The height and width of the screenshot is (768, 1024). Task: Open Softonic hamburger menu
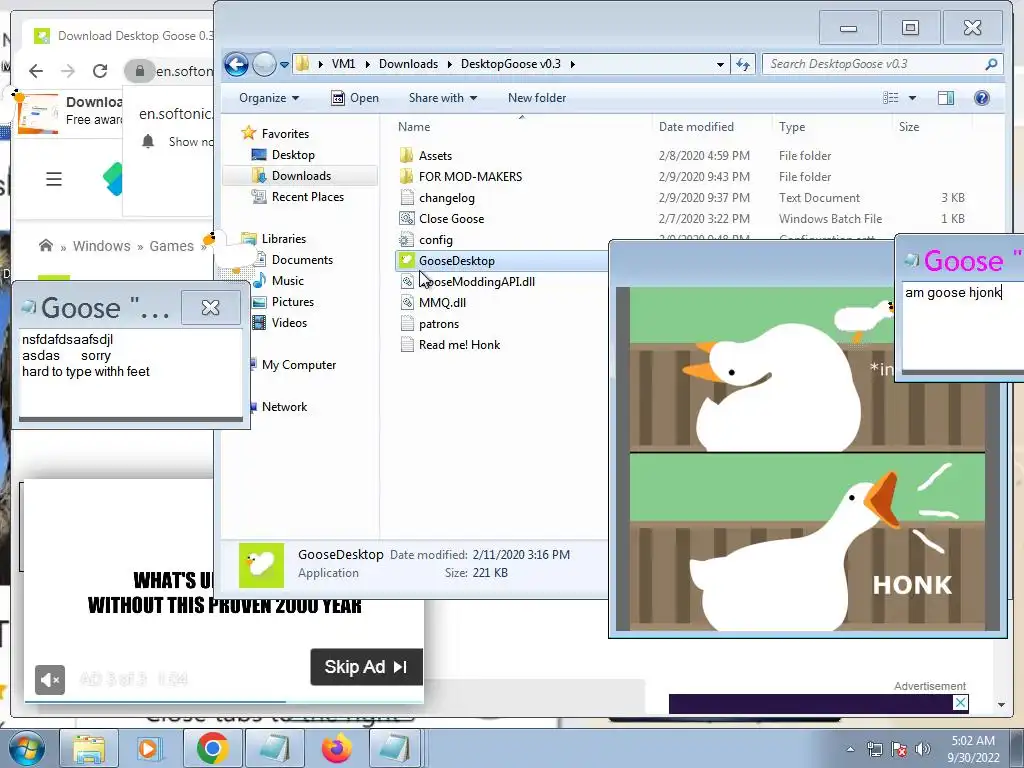click(54, 179)
